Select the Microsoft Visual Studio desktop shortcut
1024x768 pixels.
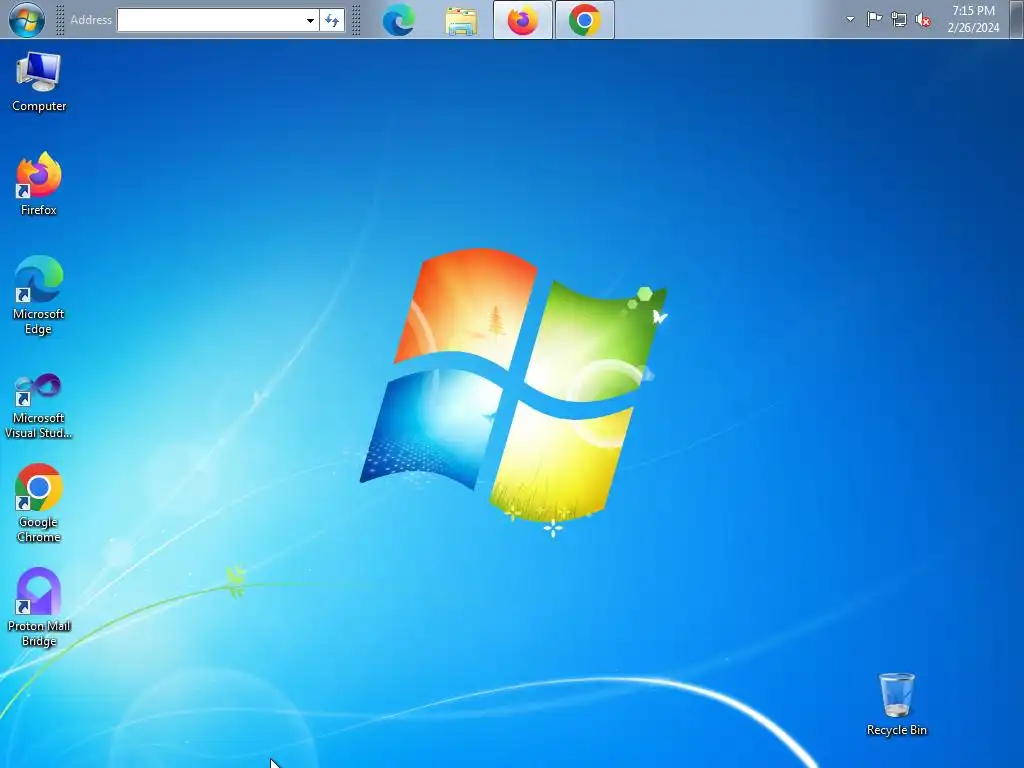point(39,406)
